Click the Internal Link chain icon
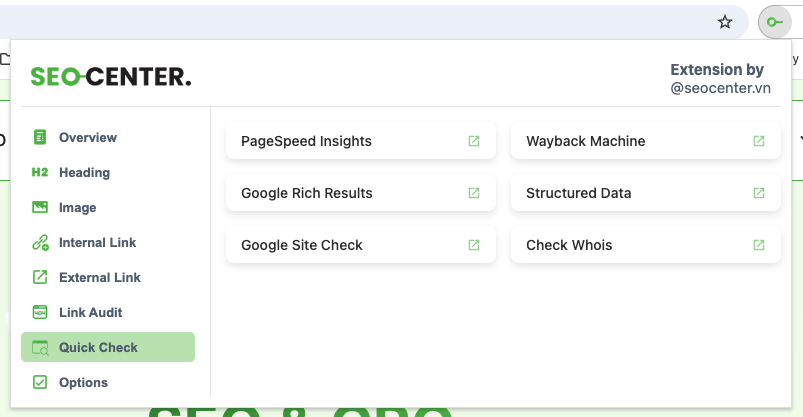 click(x=40, y=242)
